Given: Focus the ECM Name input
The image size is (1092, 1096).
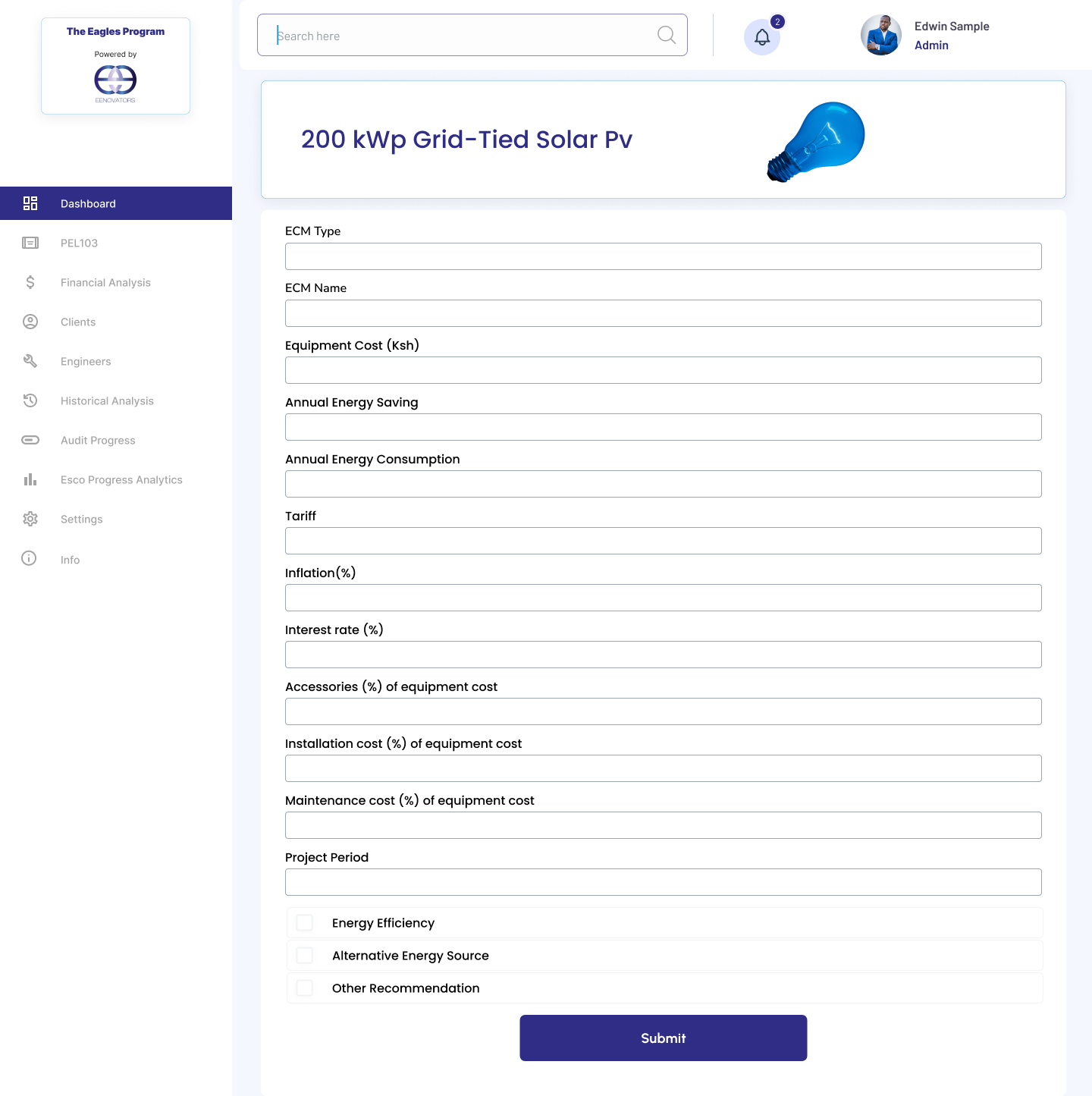Looking at the screenshot, I should 664,313.
